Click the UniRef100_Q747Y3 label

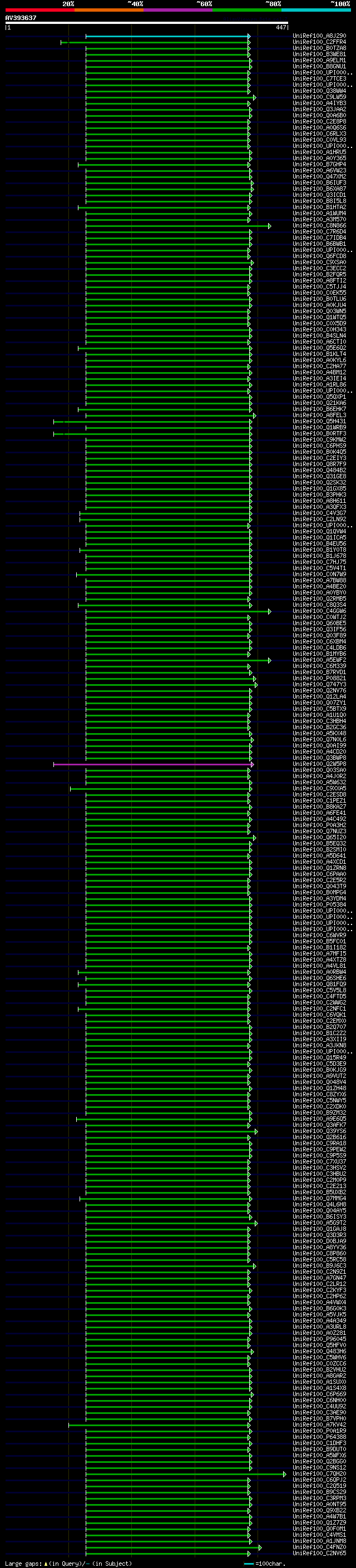pyautogui.click(x=319, y=684)
